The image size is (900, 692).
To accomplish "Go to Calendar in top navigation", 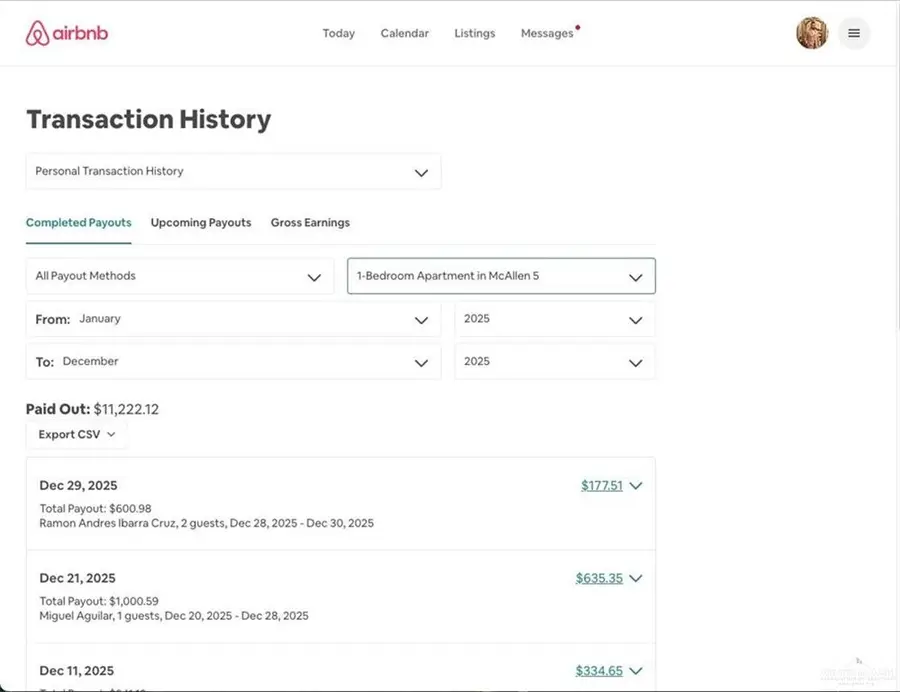I will tap(404, 33).
